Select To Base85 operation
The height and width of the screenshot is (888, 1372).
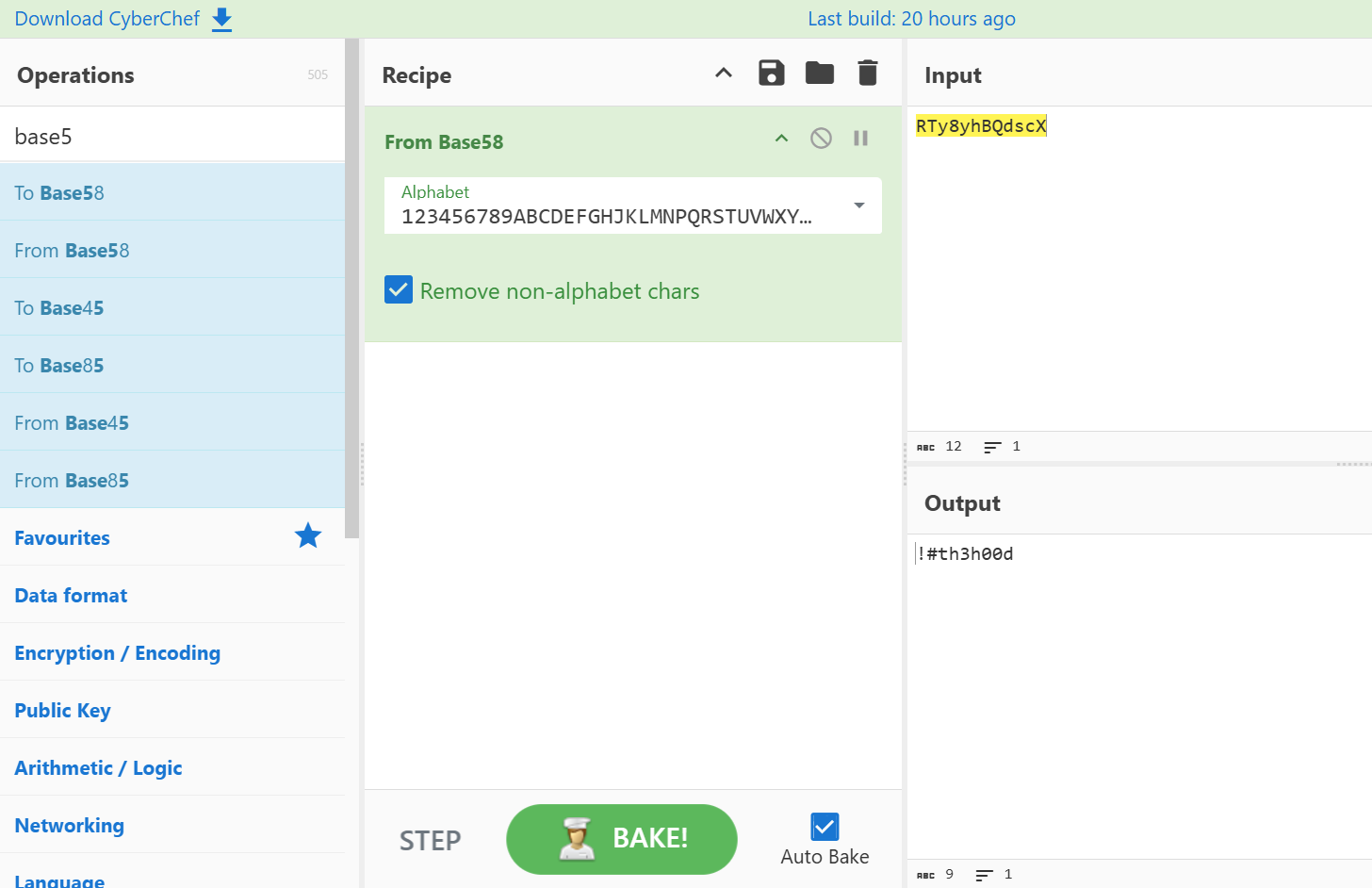click(172, 365)
